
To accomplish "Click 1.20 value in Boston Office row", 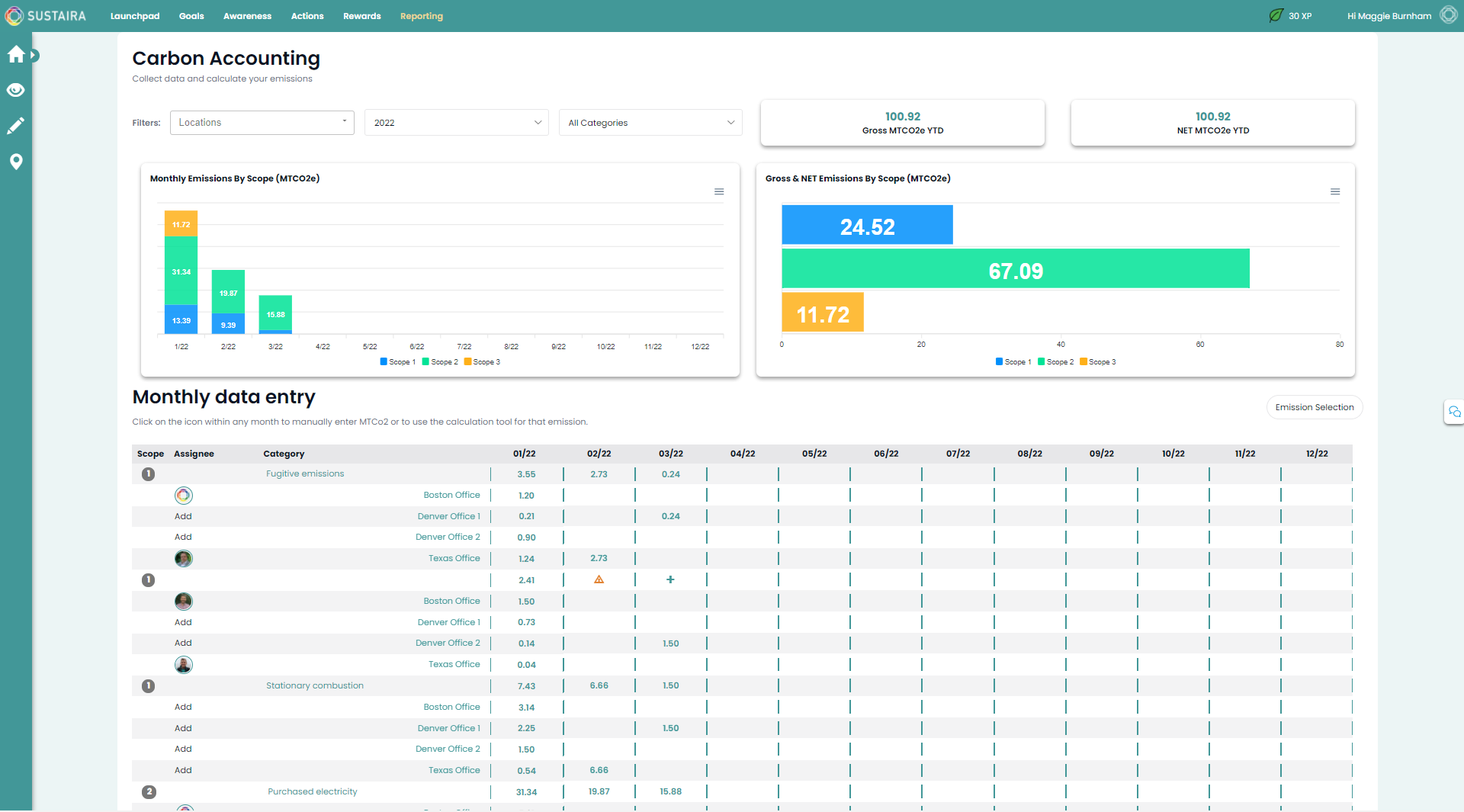I will point(527,496).
